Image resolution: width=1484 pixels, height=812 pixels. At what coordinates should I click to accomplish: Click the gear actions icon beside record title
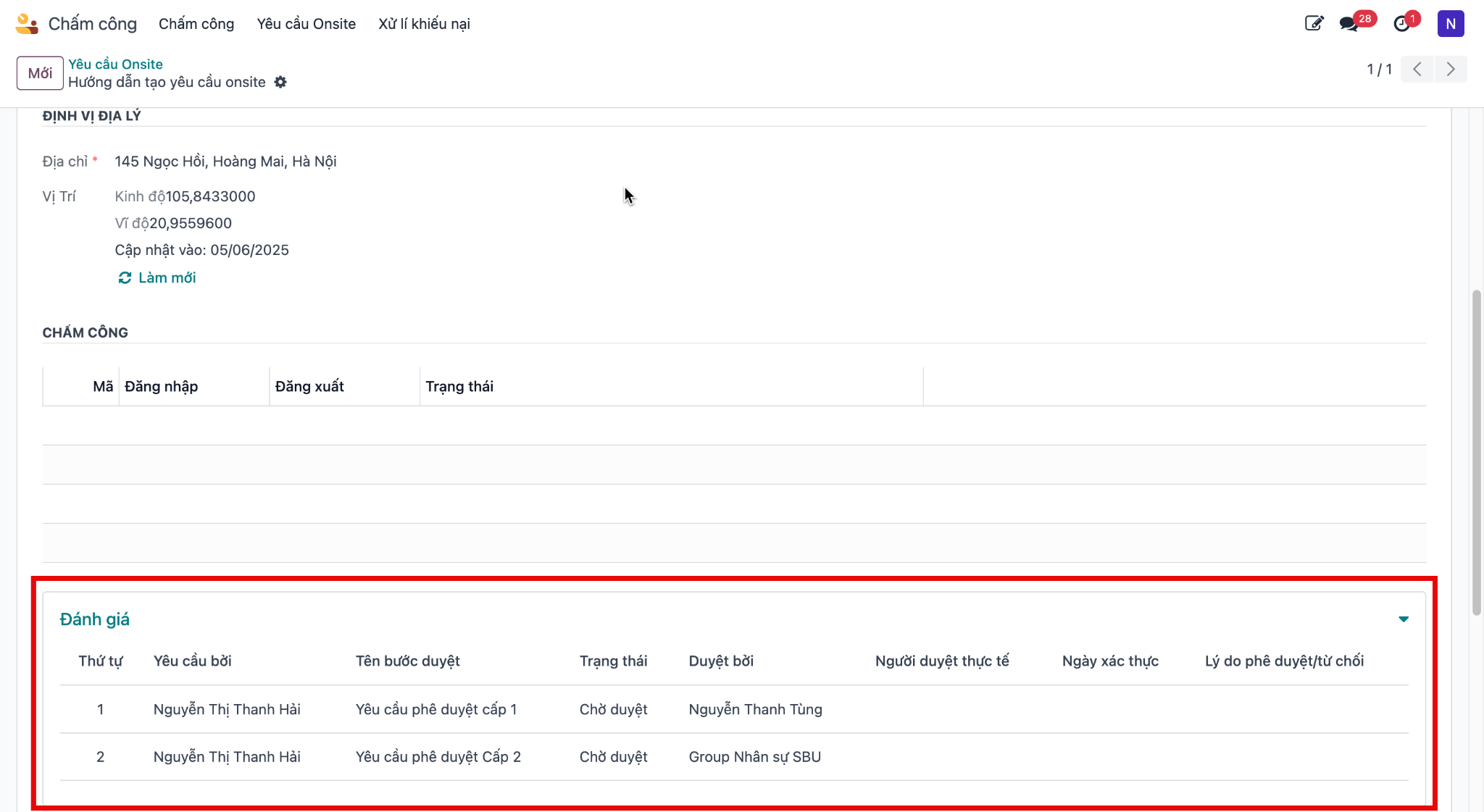280,83
